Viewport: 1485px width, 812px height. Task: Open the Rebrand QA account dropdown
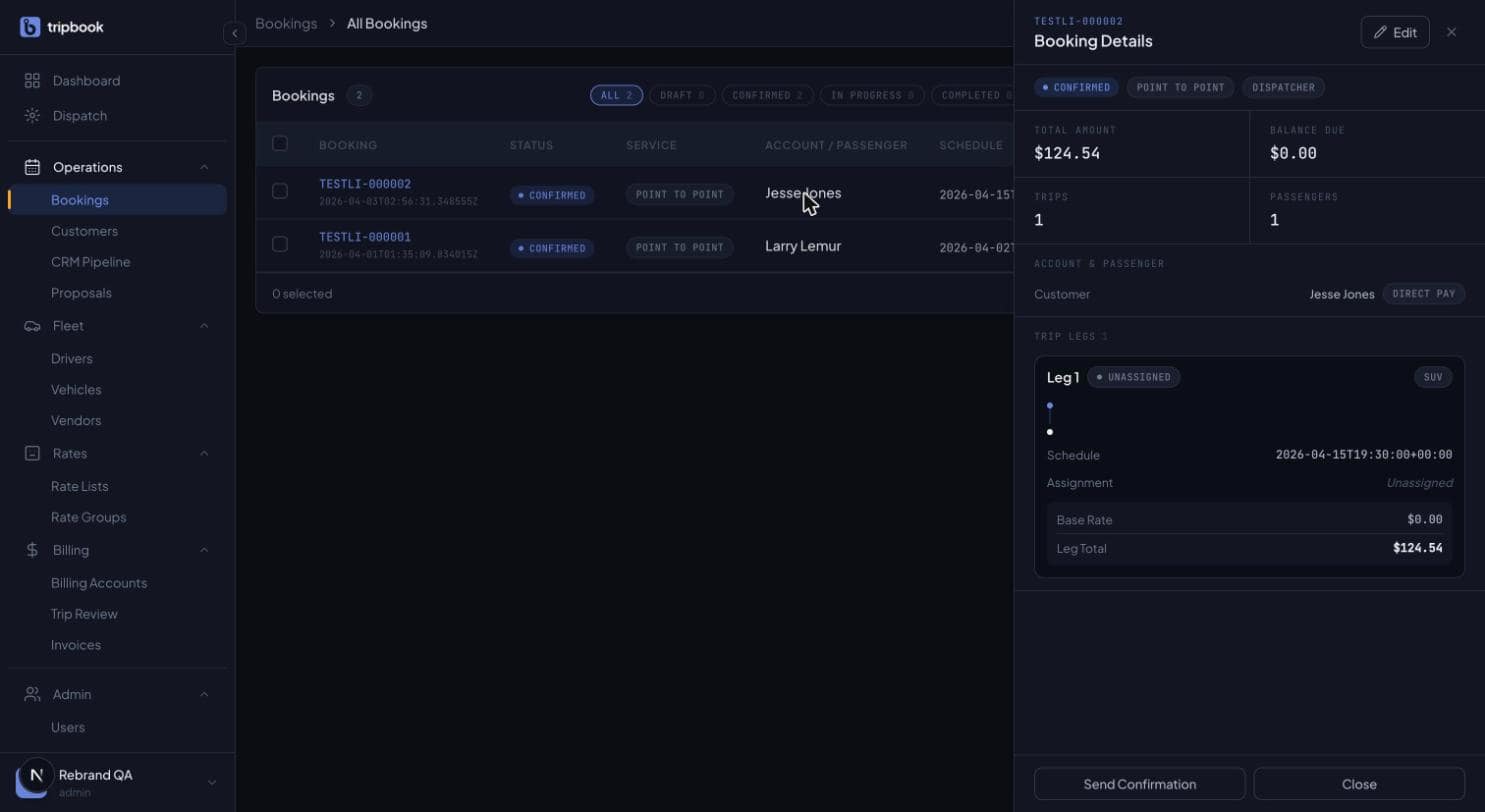click(211, 782)
